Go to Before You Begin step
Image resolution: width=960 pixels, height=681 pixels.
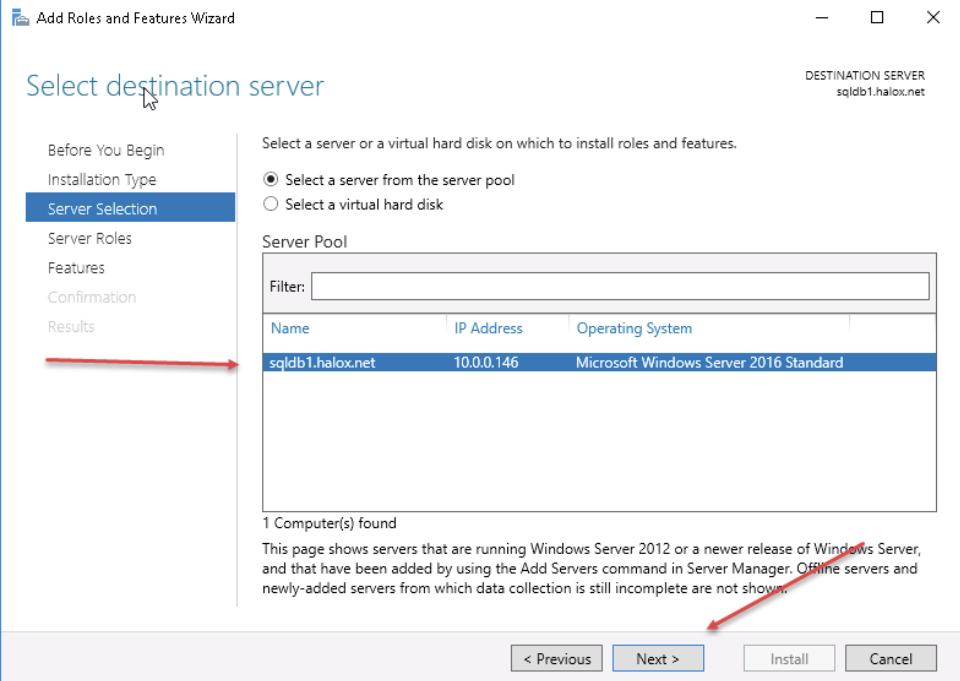(106, 150)
